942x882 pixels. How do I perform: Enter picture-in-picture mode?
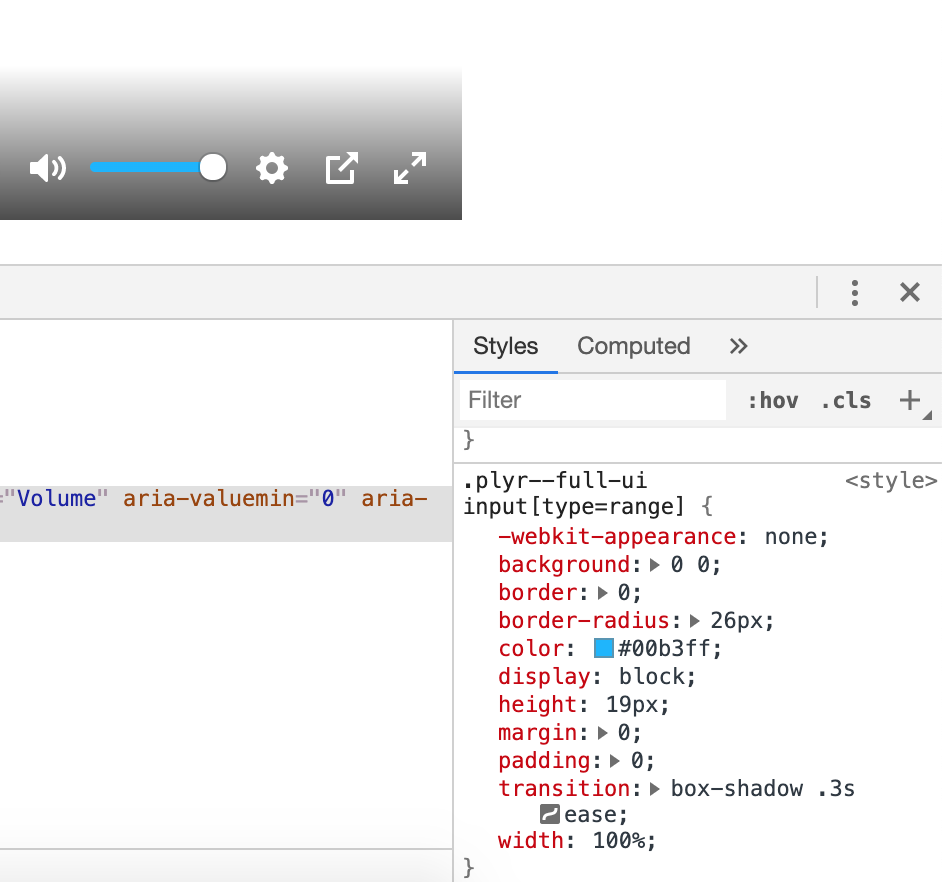click(340, 168)
